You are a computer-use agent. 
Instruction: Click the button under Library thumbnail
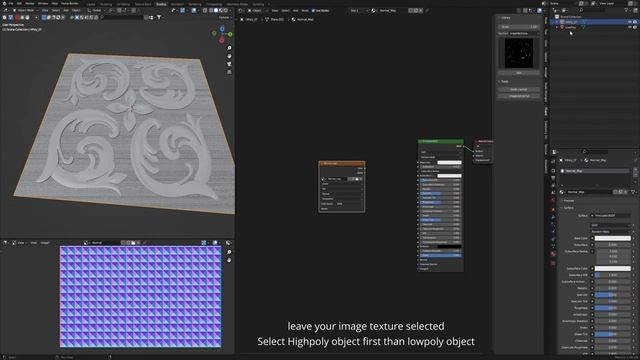pos(519,73)
